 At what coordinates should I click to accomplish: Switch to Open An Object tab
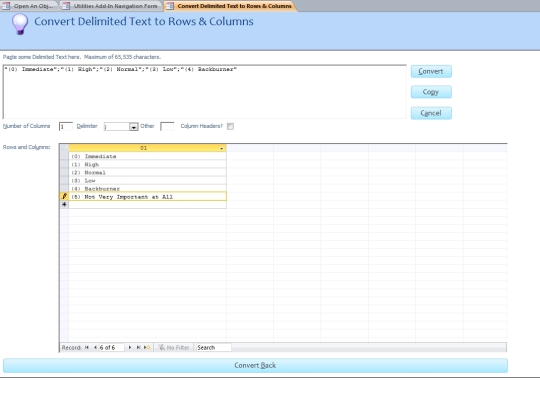[x=29, y=6]
